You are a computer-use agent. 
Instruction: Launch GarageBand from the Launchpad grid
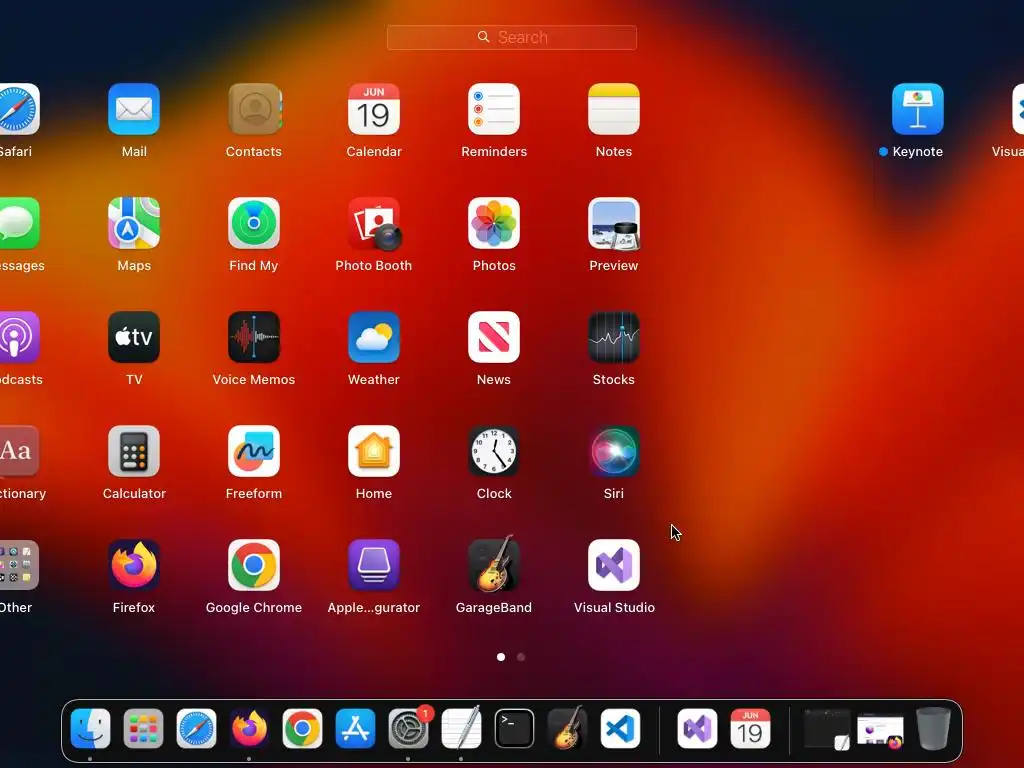point(494,564)
